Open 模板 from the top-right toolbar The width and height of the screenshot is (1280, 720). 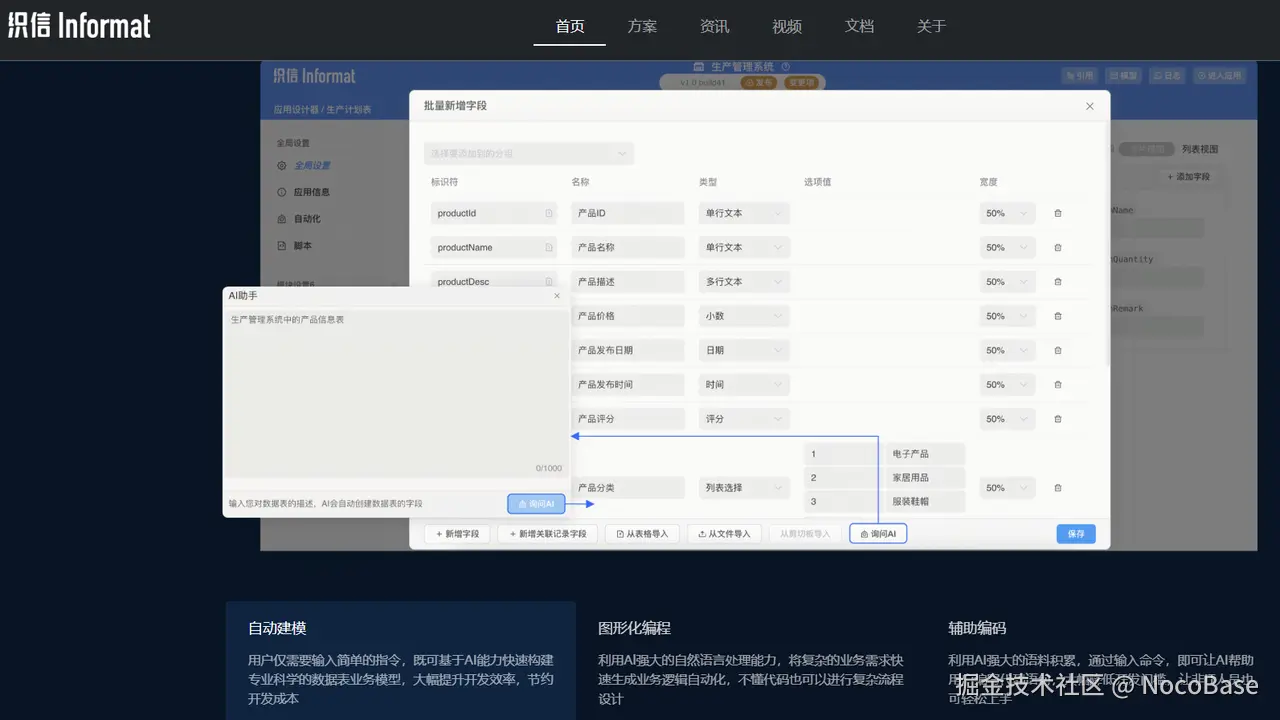pyautogui.click(x=1122, y=75)
